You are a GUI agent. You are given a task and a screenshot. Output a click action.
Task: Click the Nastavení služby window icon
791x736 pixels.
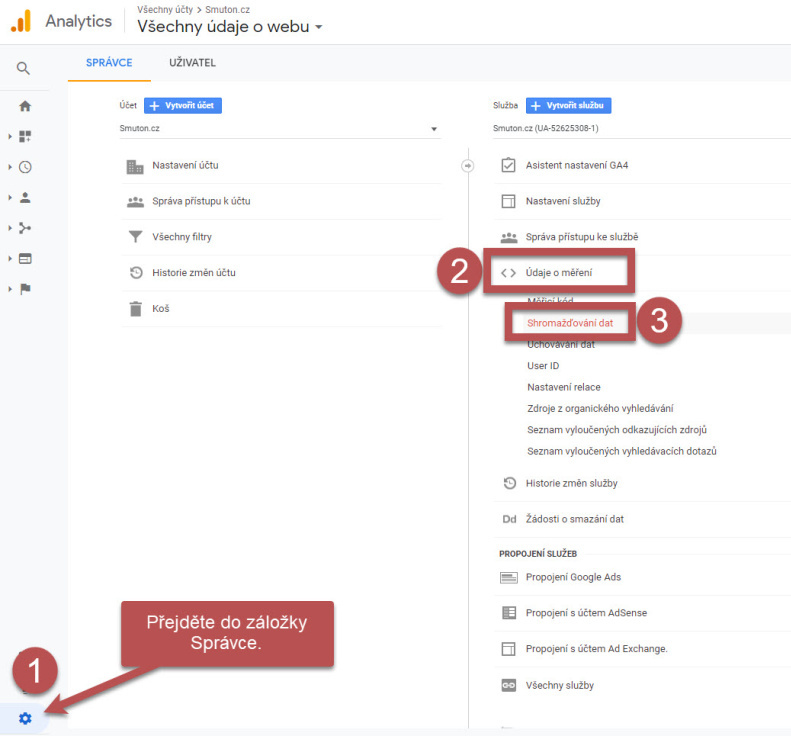tap(508, 201)
